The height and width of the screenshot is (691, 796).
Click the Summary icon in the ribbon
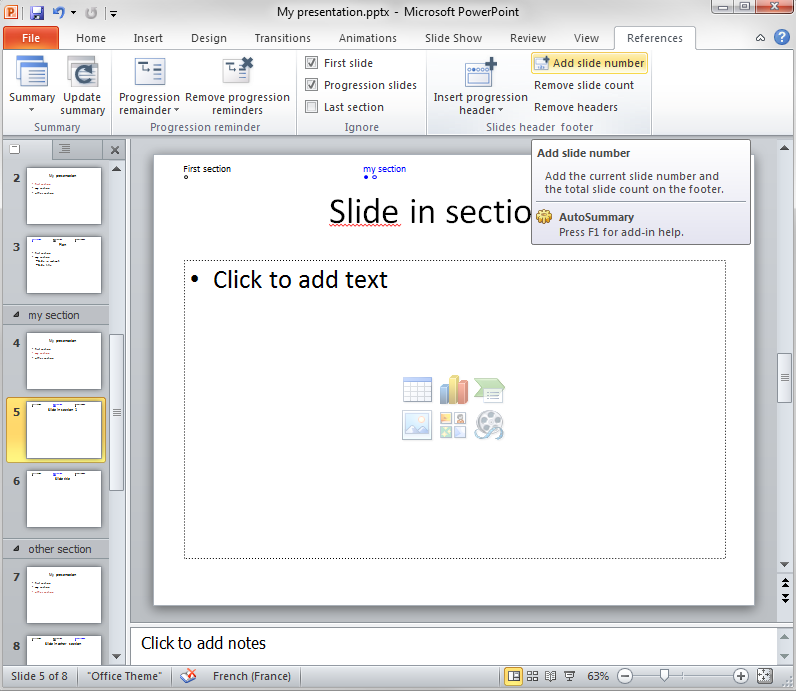click(x=32, y=72)
